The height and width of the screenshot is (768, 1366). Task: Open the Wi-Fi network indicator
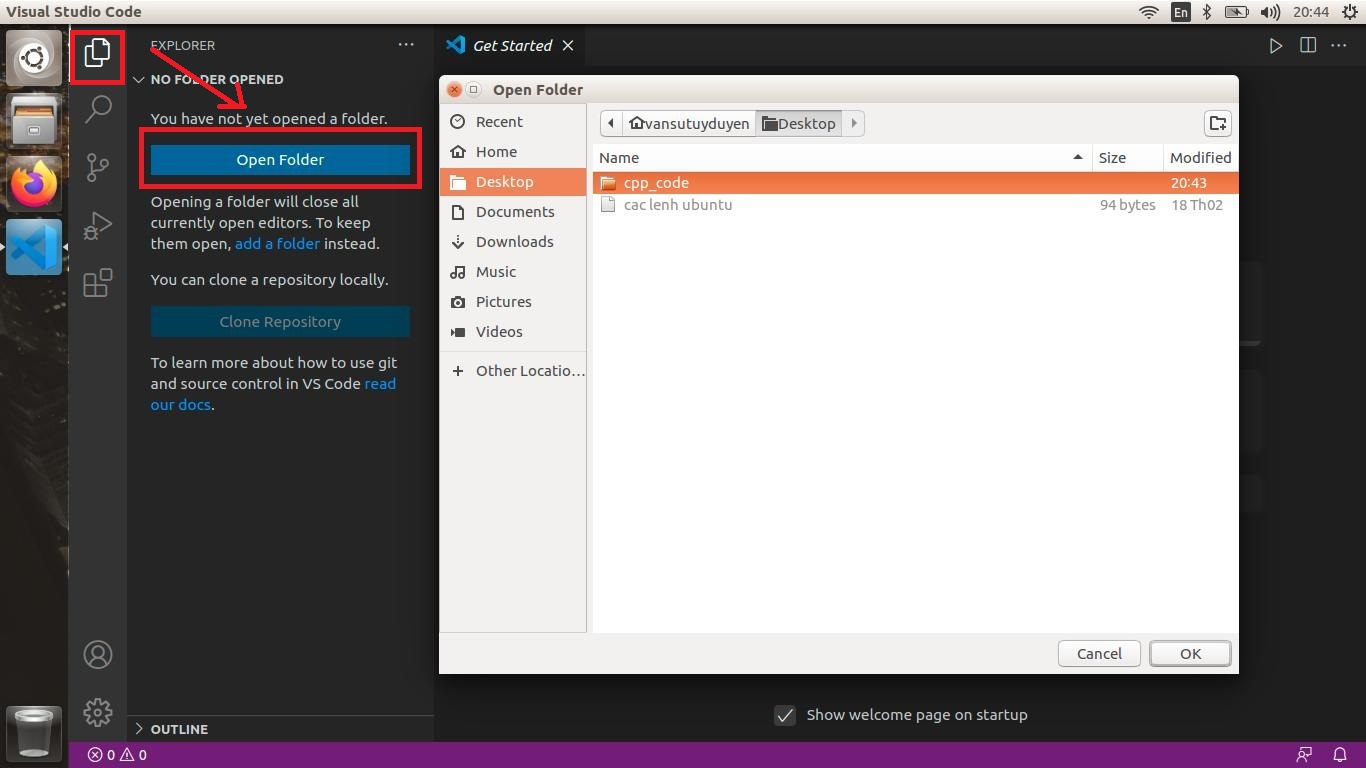(1149, 12)
